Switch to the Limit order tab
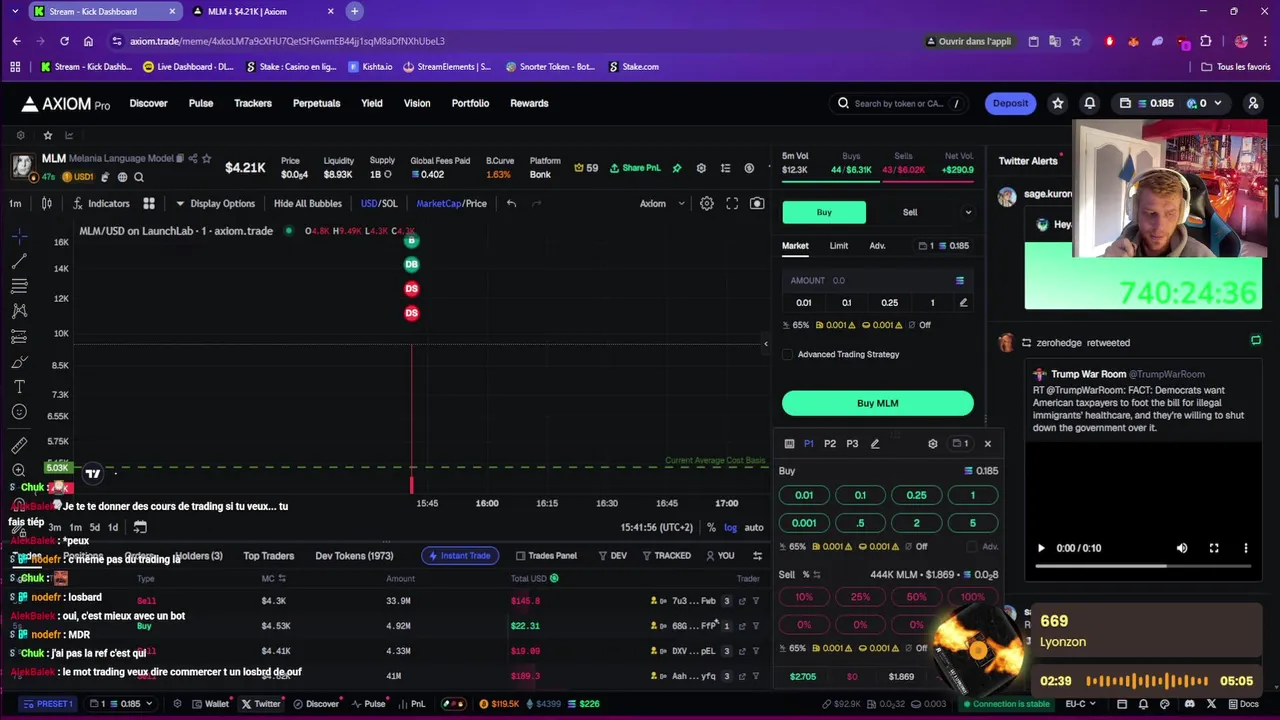The height and width of the screenshot is (720, 1280). click(838, 245)
